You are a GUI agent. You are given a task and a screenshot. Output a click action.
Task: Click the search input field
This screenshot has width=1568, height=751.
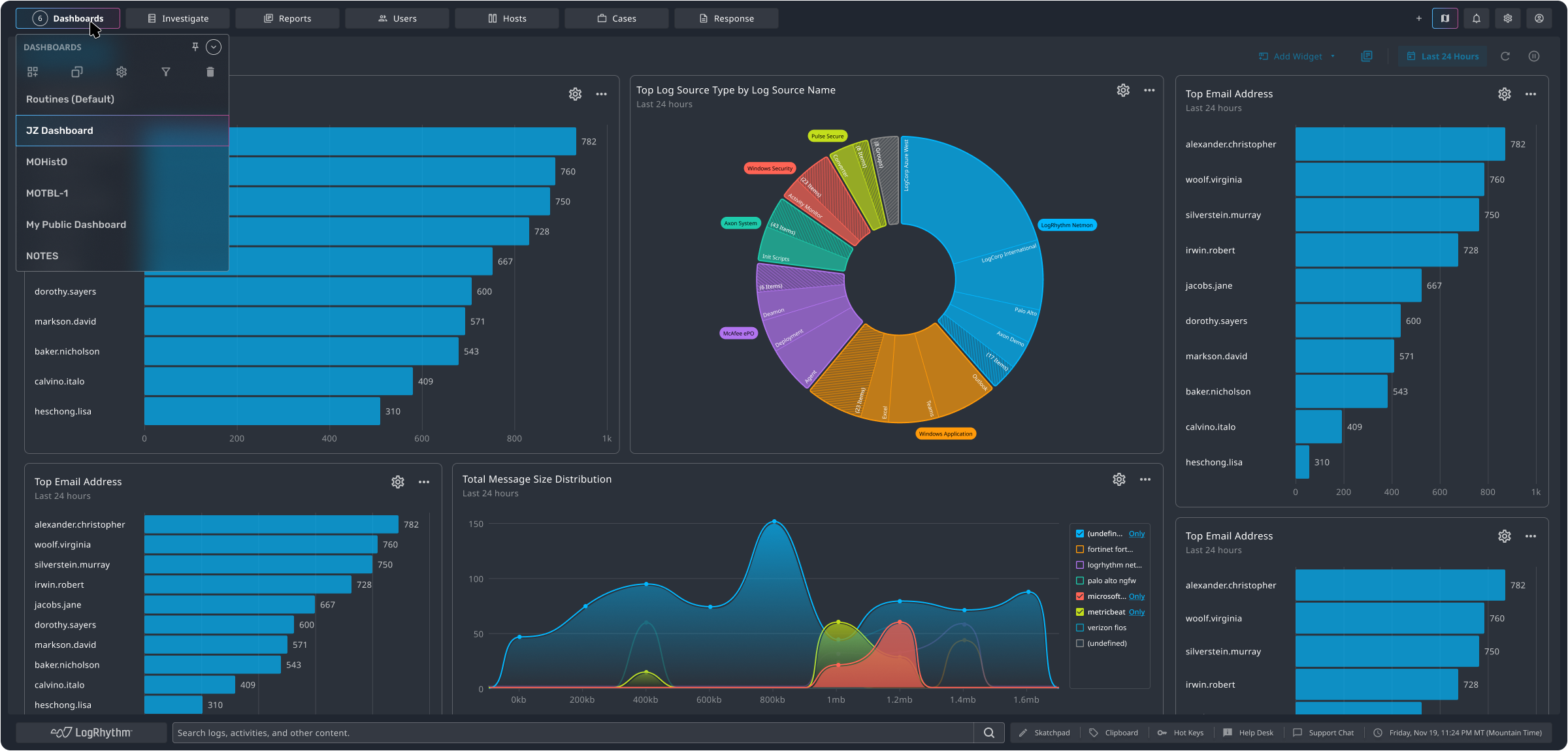(574, 733)
